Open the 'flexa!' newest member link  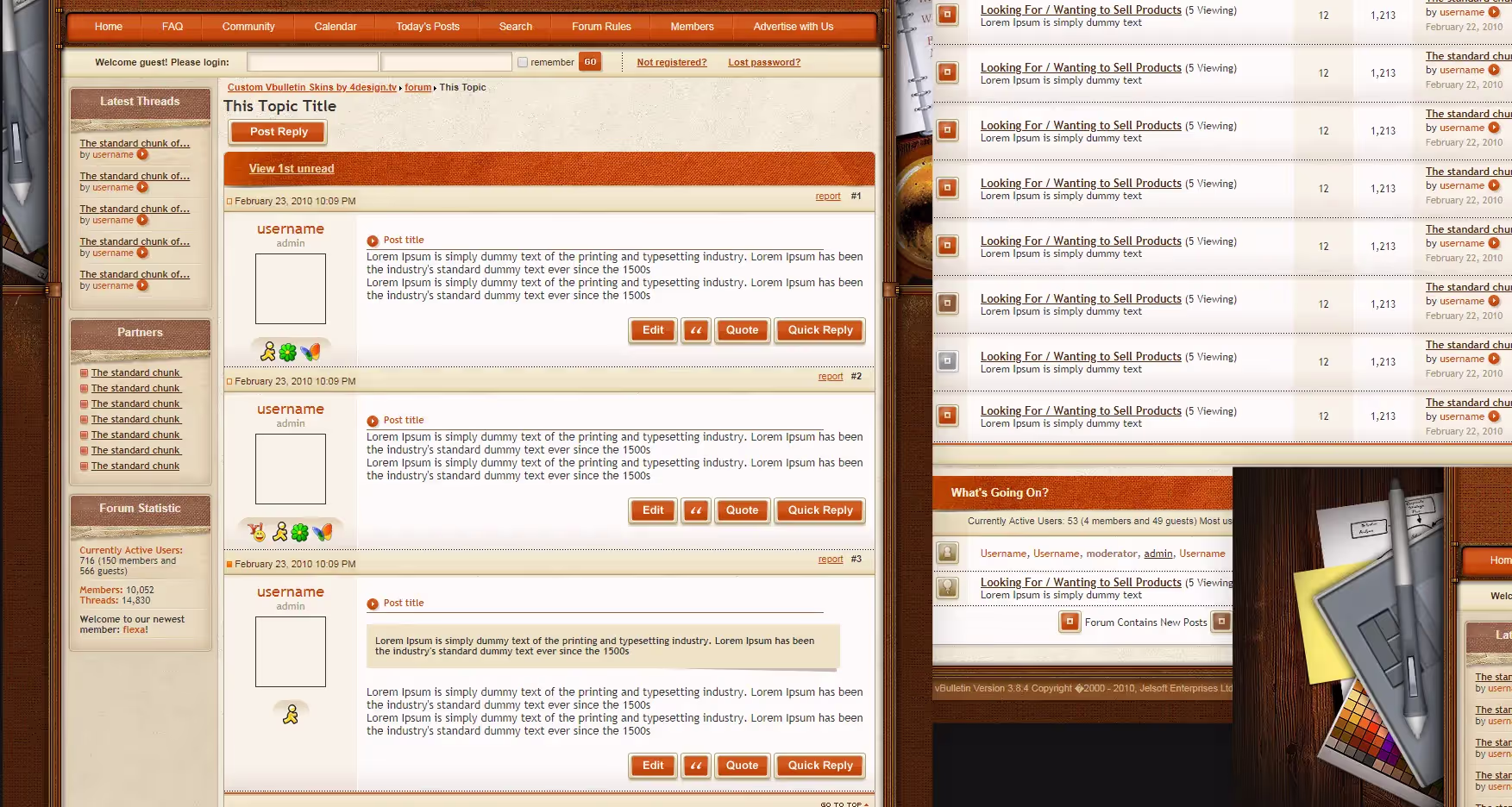point(135,630)
